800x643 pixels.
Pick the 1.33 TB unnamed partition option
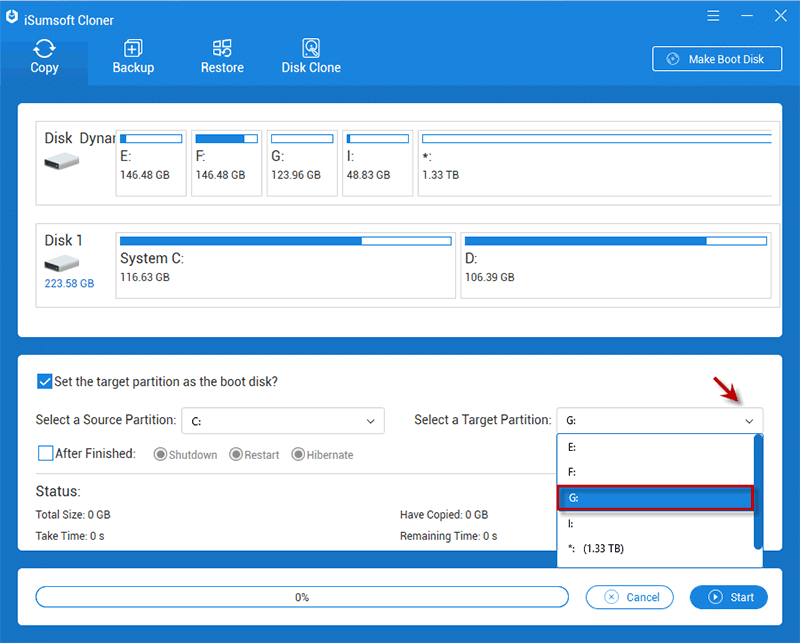(x=655, y=549)
